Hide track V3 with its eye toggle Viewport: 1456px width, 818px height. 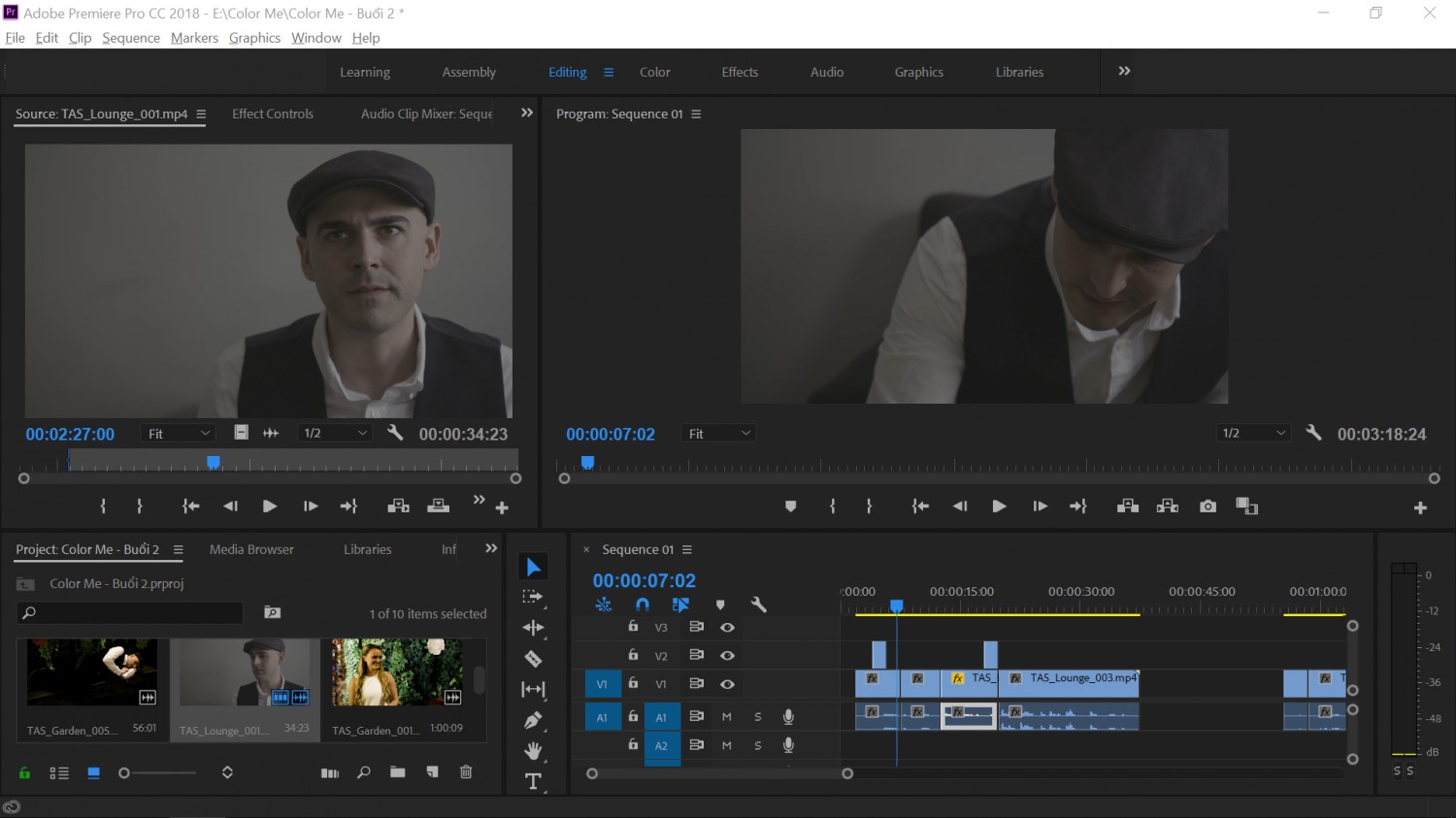click(x=727, y=628)
